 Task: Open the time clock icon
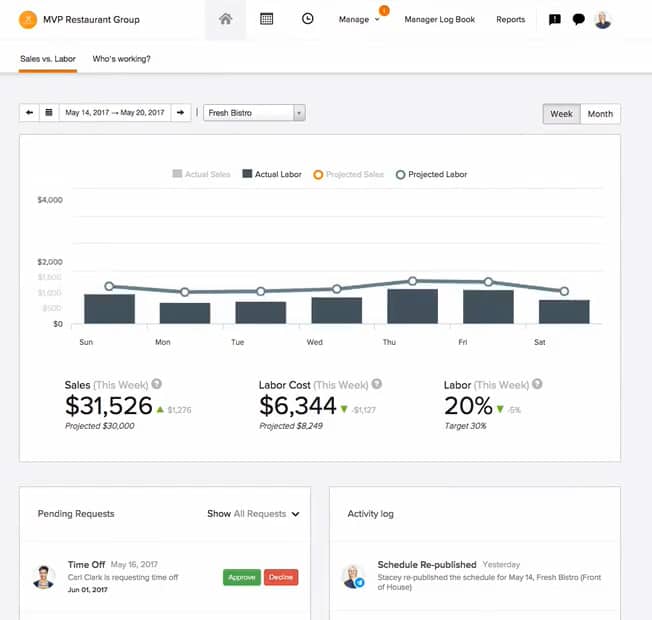pos(307,19)
